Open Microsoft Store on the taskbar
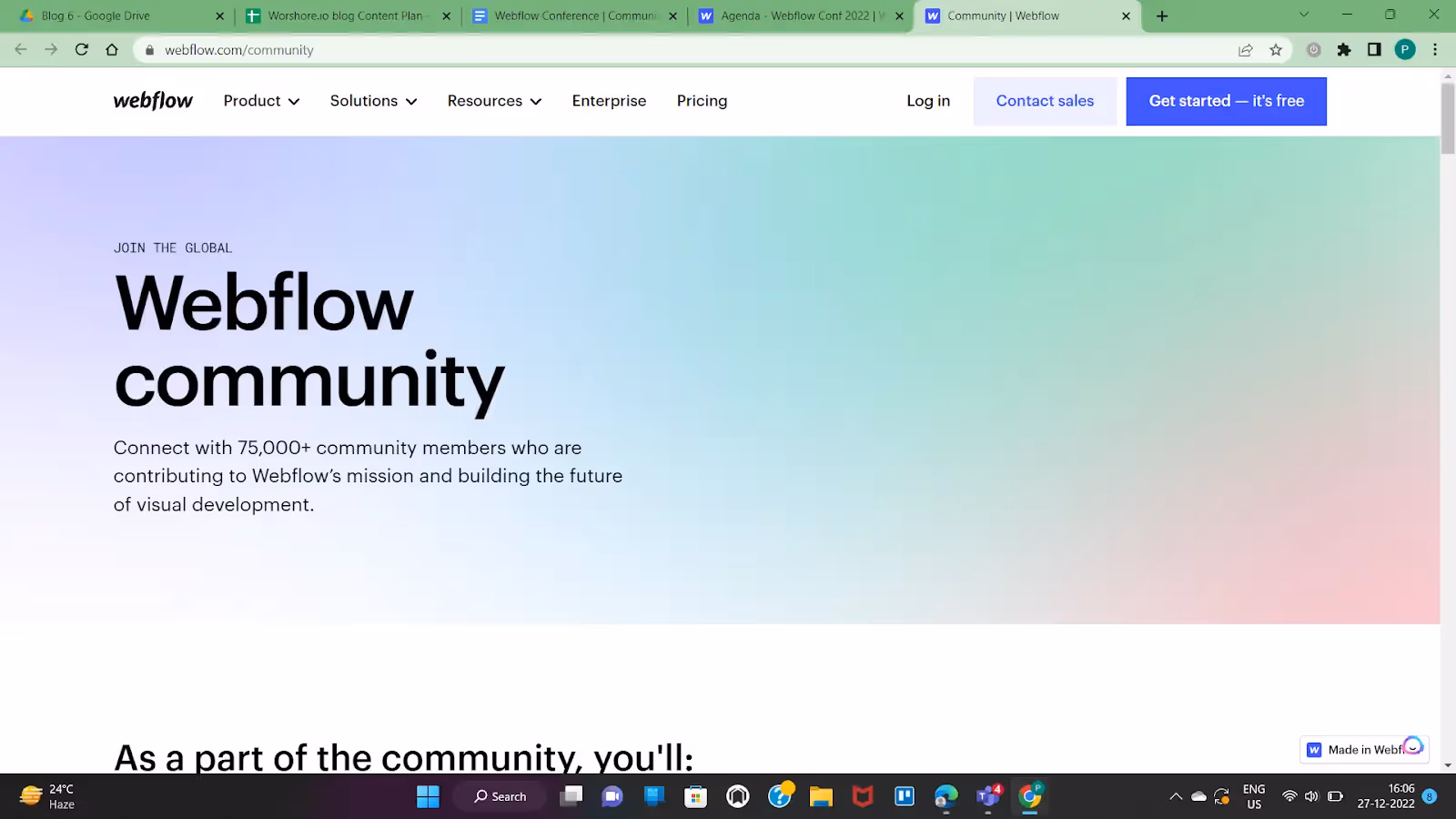 (x=696, y=797)
